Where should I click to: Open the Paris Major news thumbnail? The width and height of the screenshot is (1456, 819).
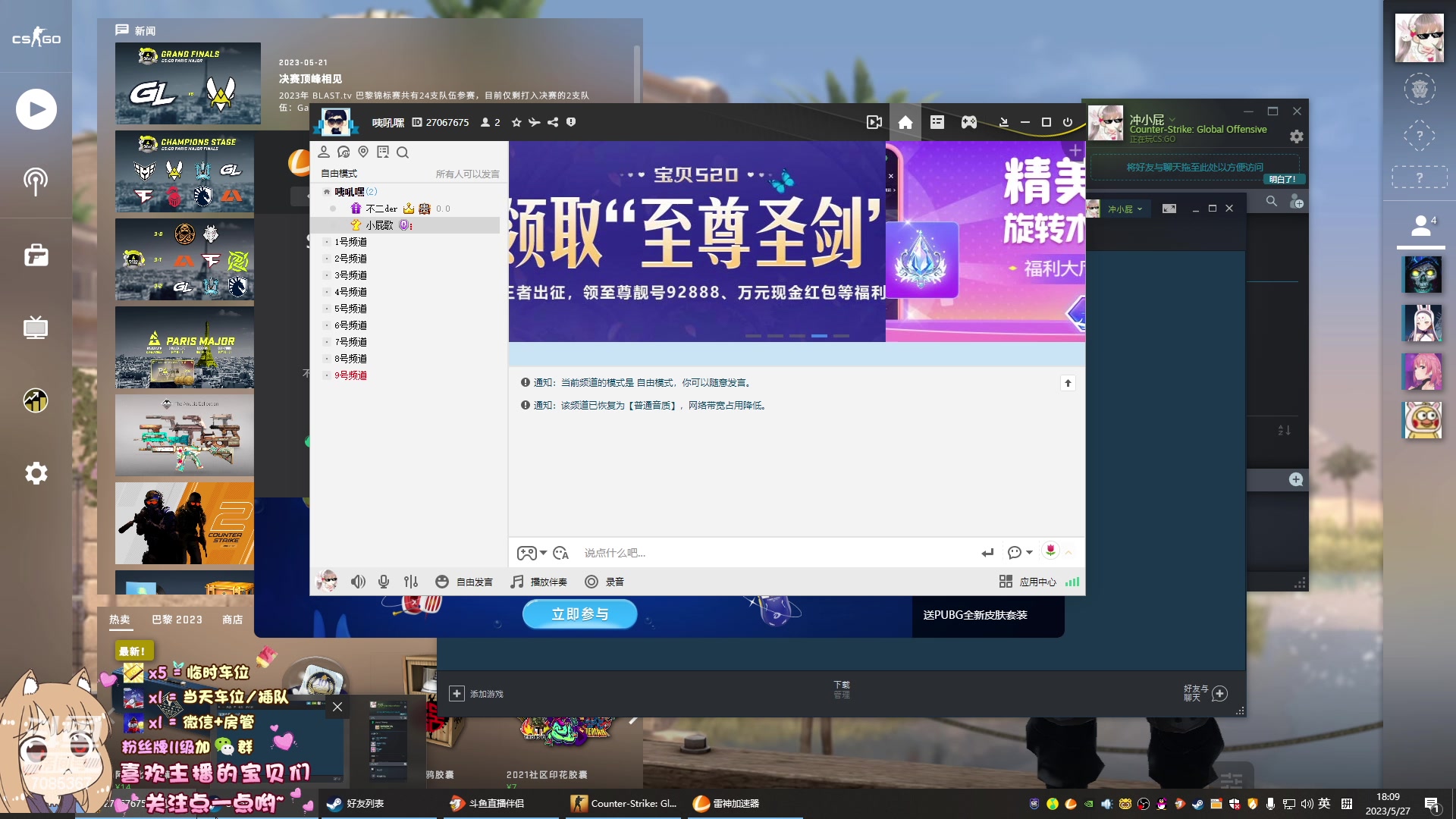pyautogui.click(x=184, y=347)
